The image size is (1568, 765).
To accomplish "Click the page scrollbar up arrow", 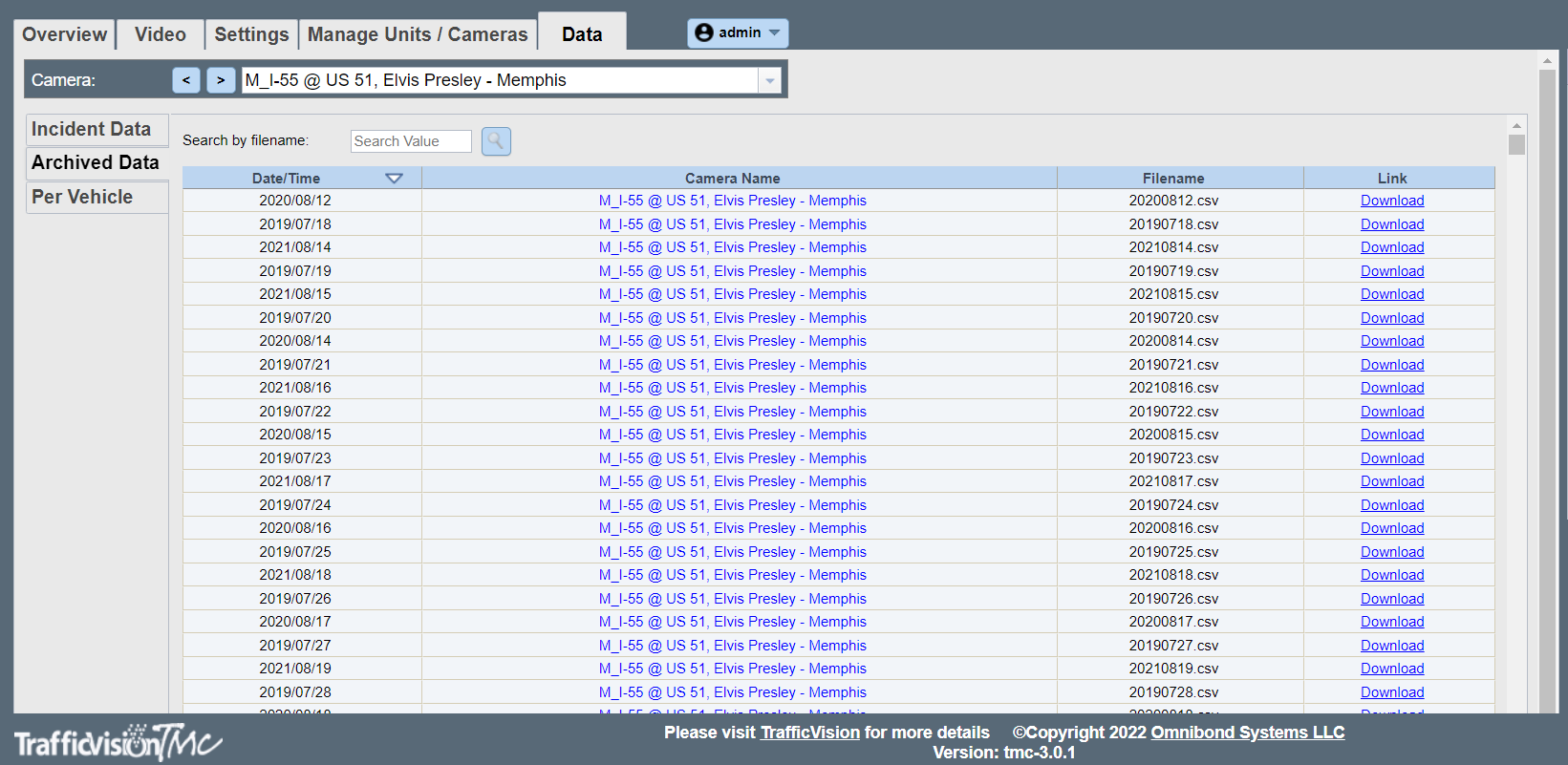I will click(x=1547, y=61).
